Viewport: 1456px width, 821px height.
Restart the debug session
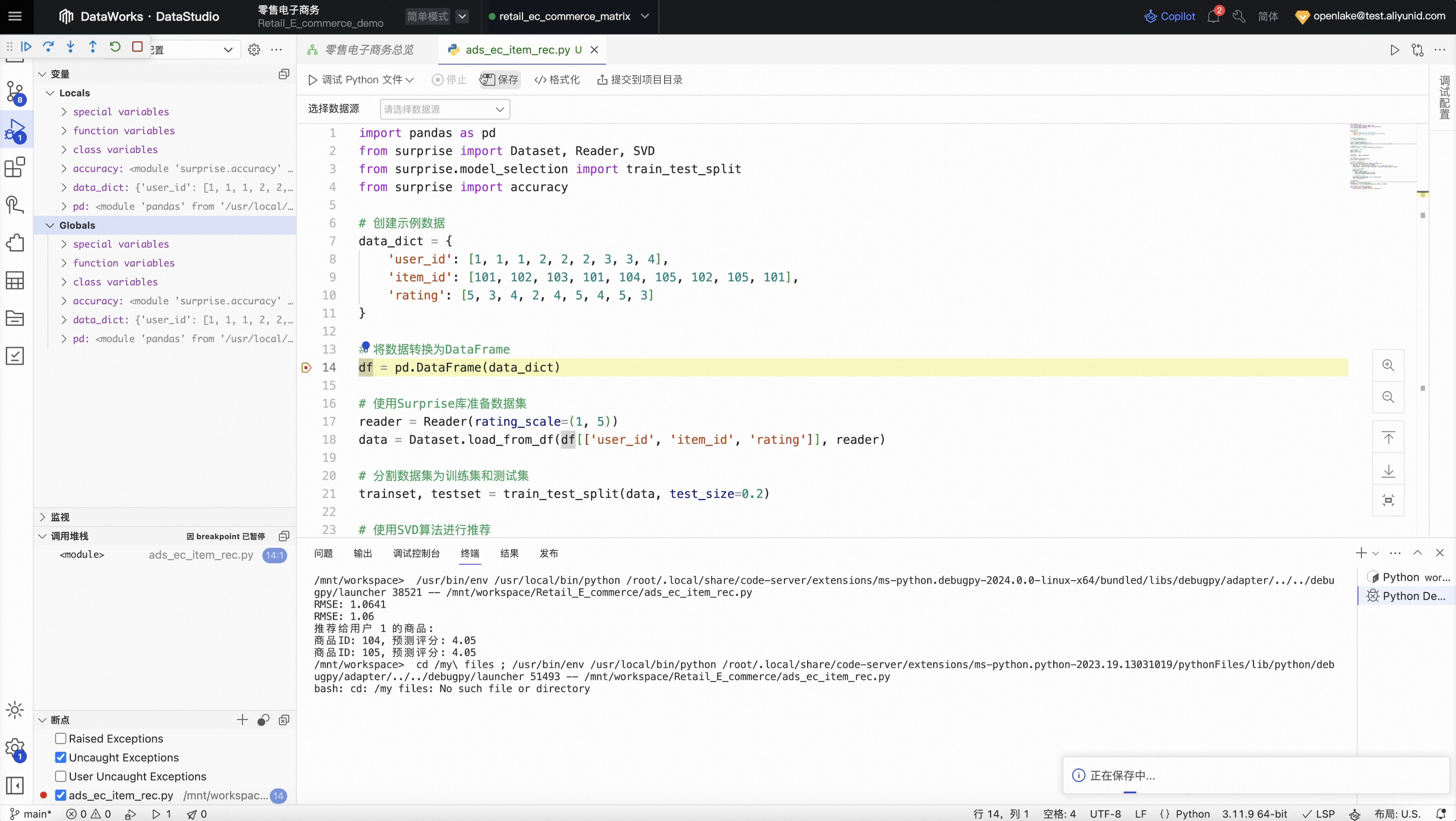pos(115,47)
